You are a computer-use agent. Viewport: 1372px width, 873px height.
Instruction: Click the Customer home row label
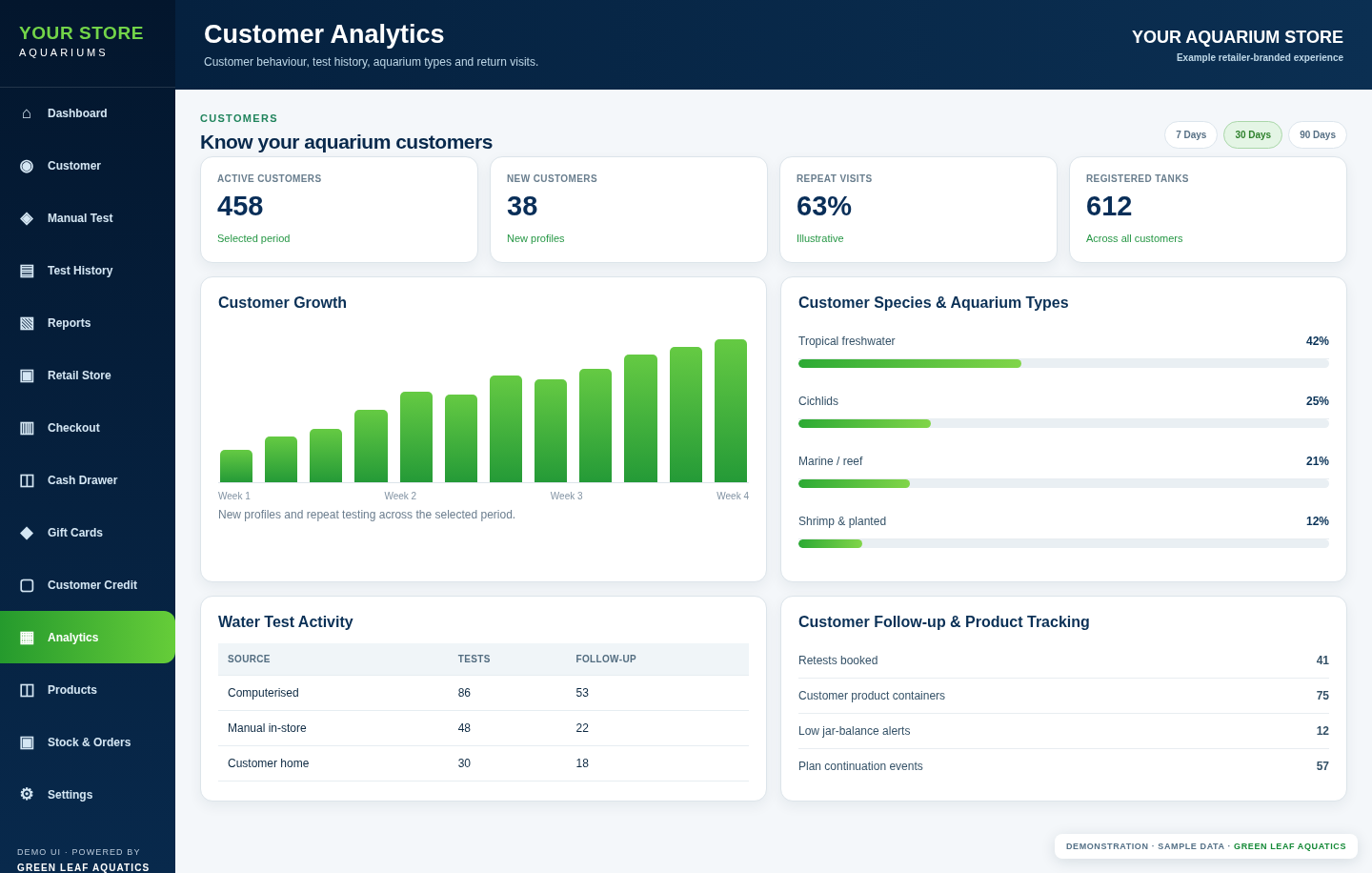269,763
